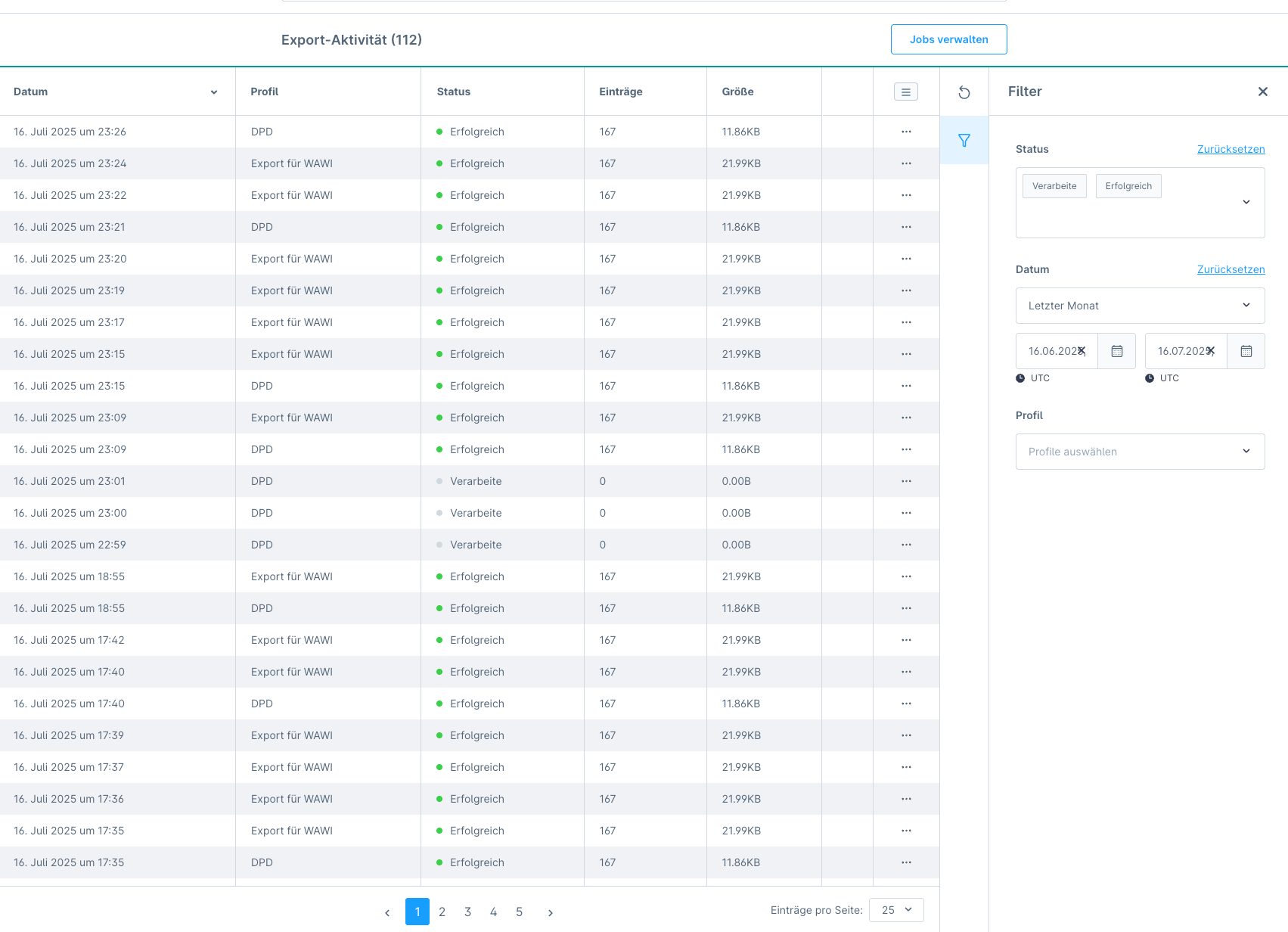
Task: Open actions menu for 17:39 row
Action: 906,735
